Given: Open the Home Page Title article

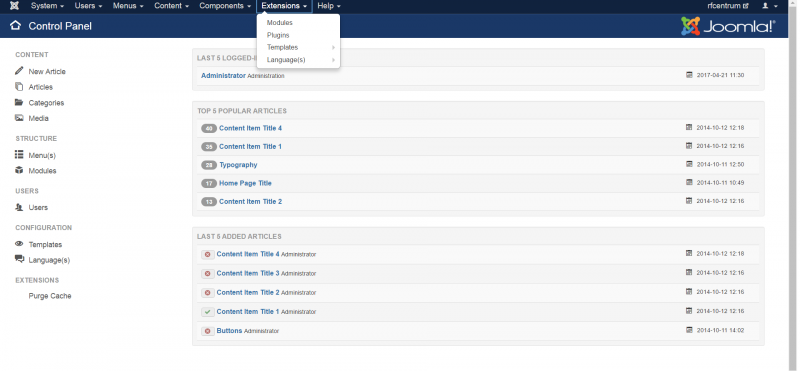Looking at the screenshot, I should tap(245, 184).
